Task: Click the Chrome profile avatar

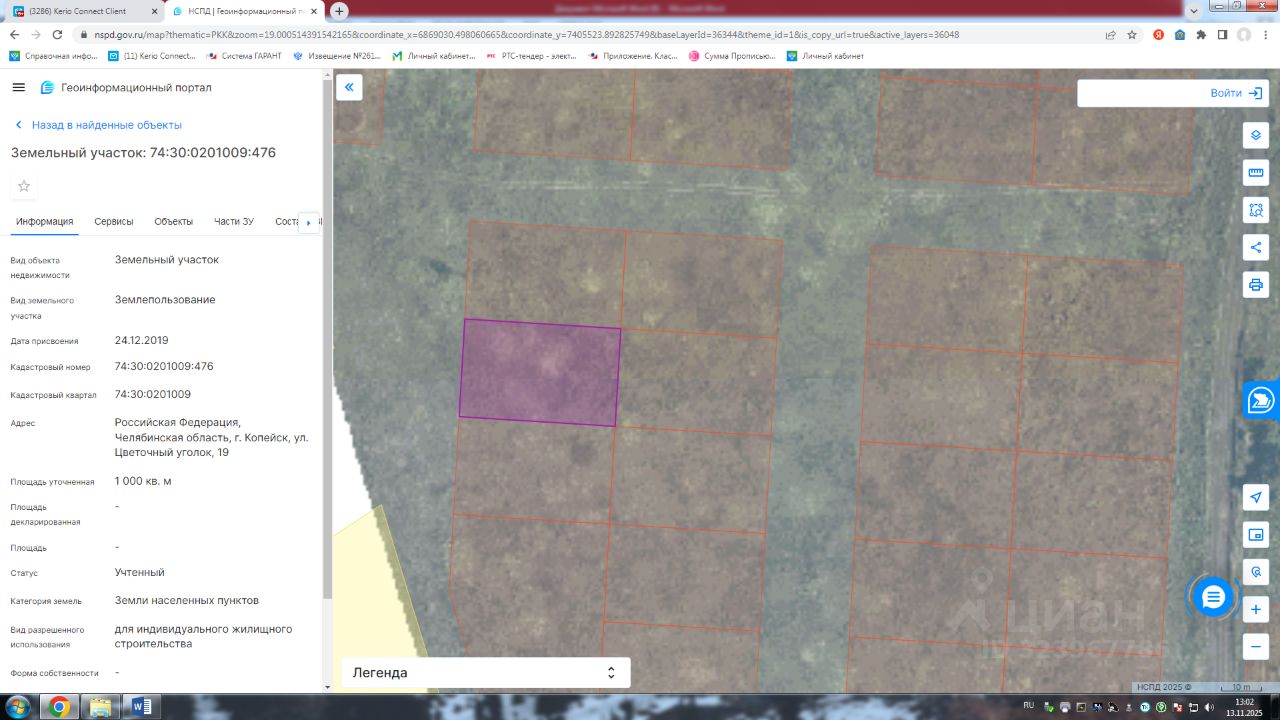Action: pos(1244,34)
